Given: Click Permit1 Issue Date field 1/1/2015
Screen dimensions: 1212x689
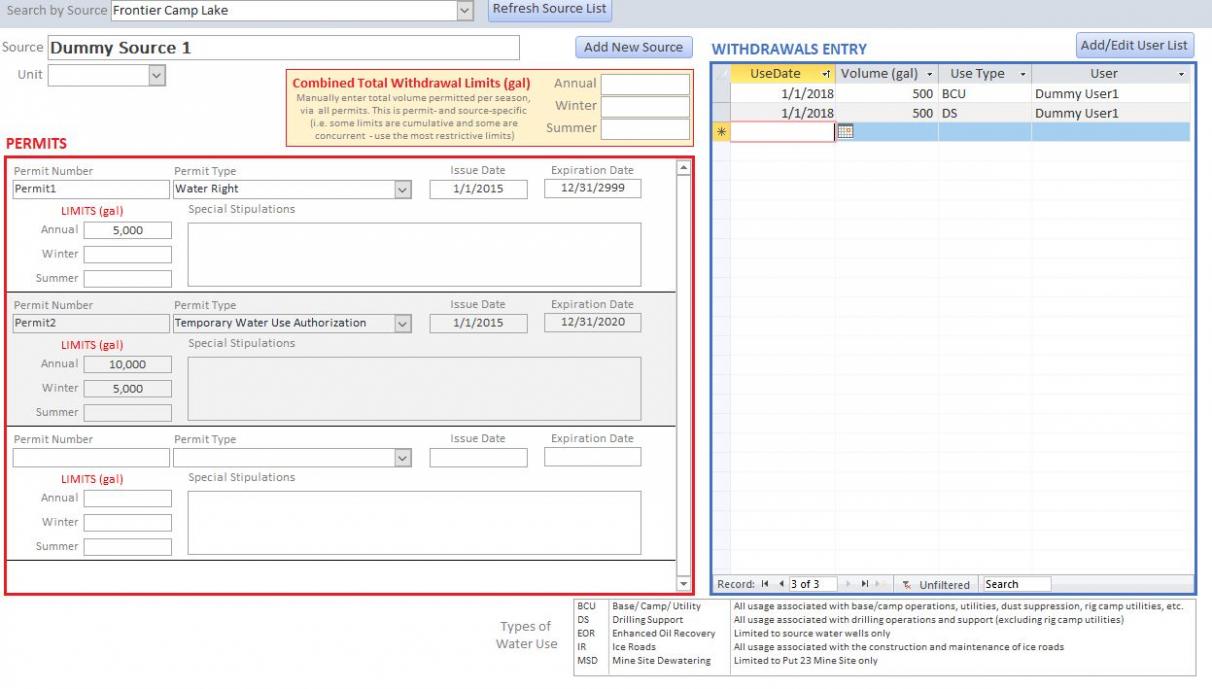Looking at the screenshot, I should 478,189.
